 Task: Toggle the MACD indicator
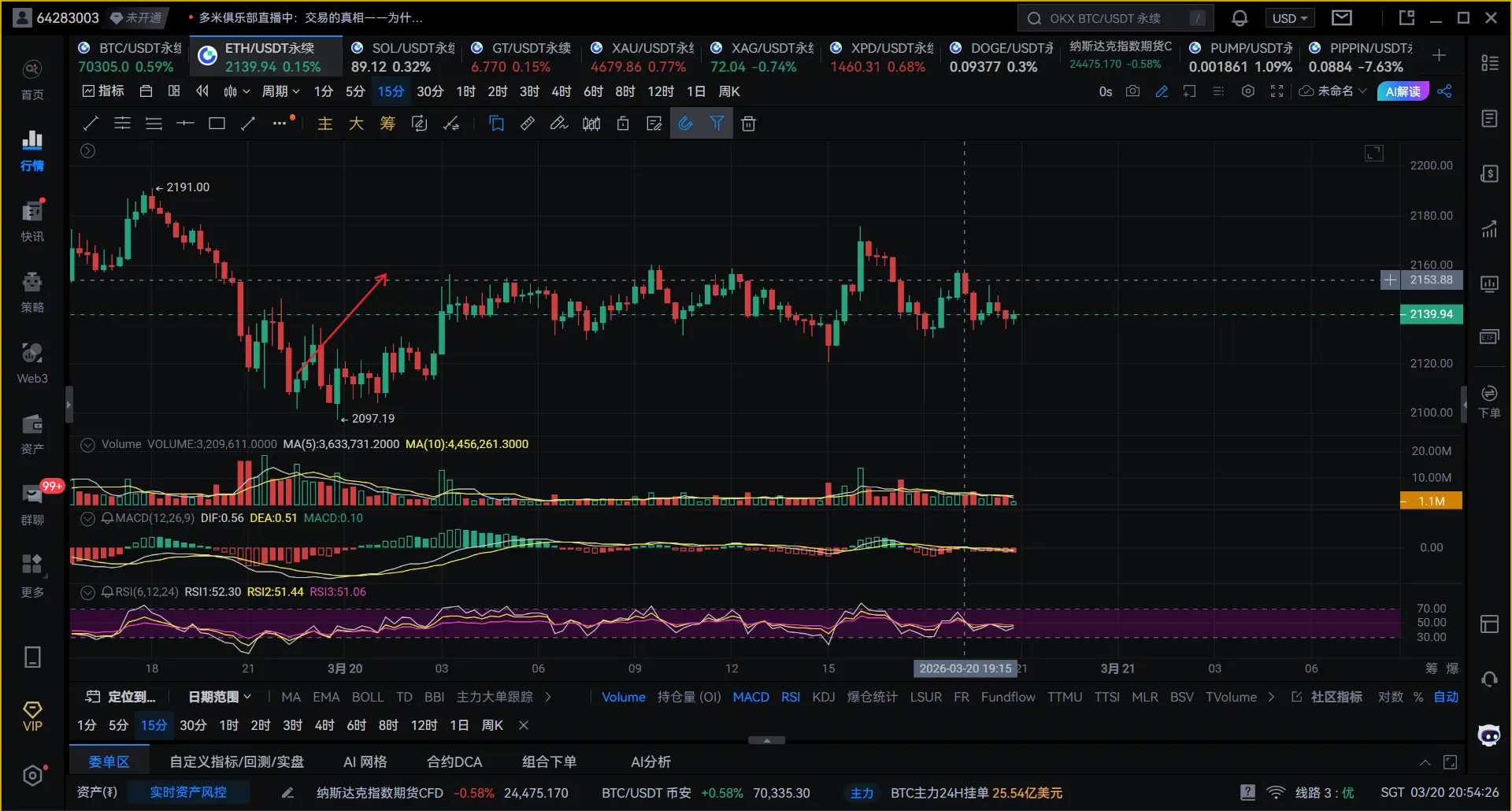tap(750, 697)
